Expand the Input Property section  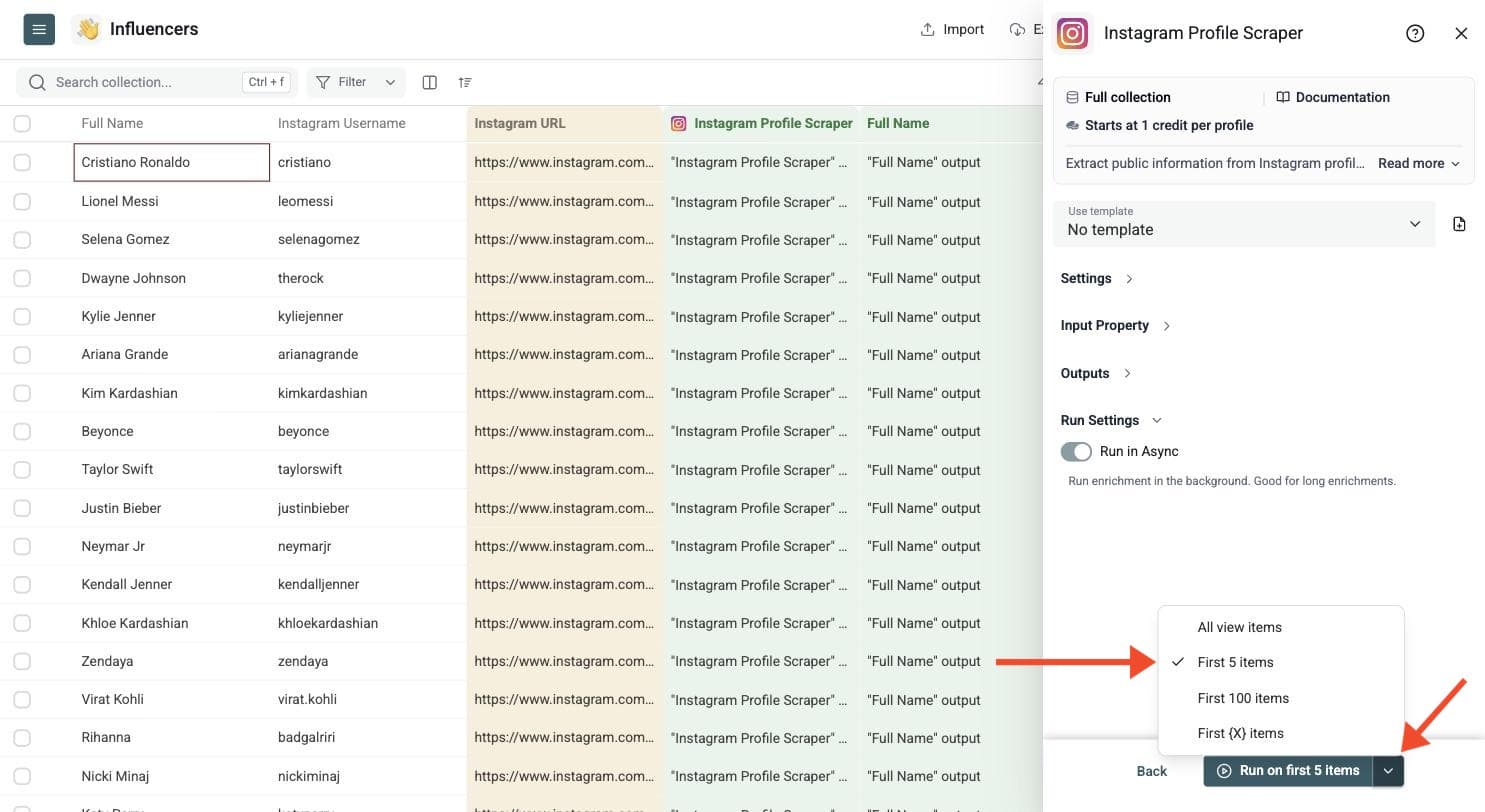(x=1115, y=325)
